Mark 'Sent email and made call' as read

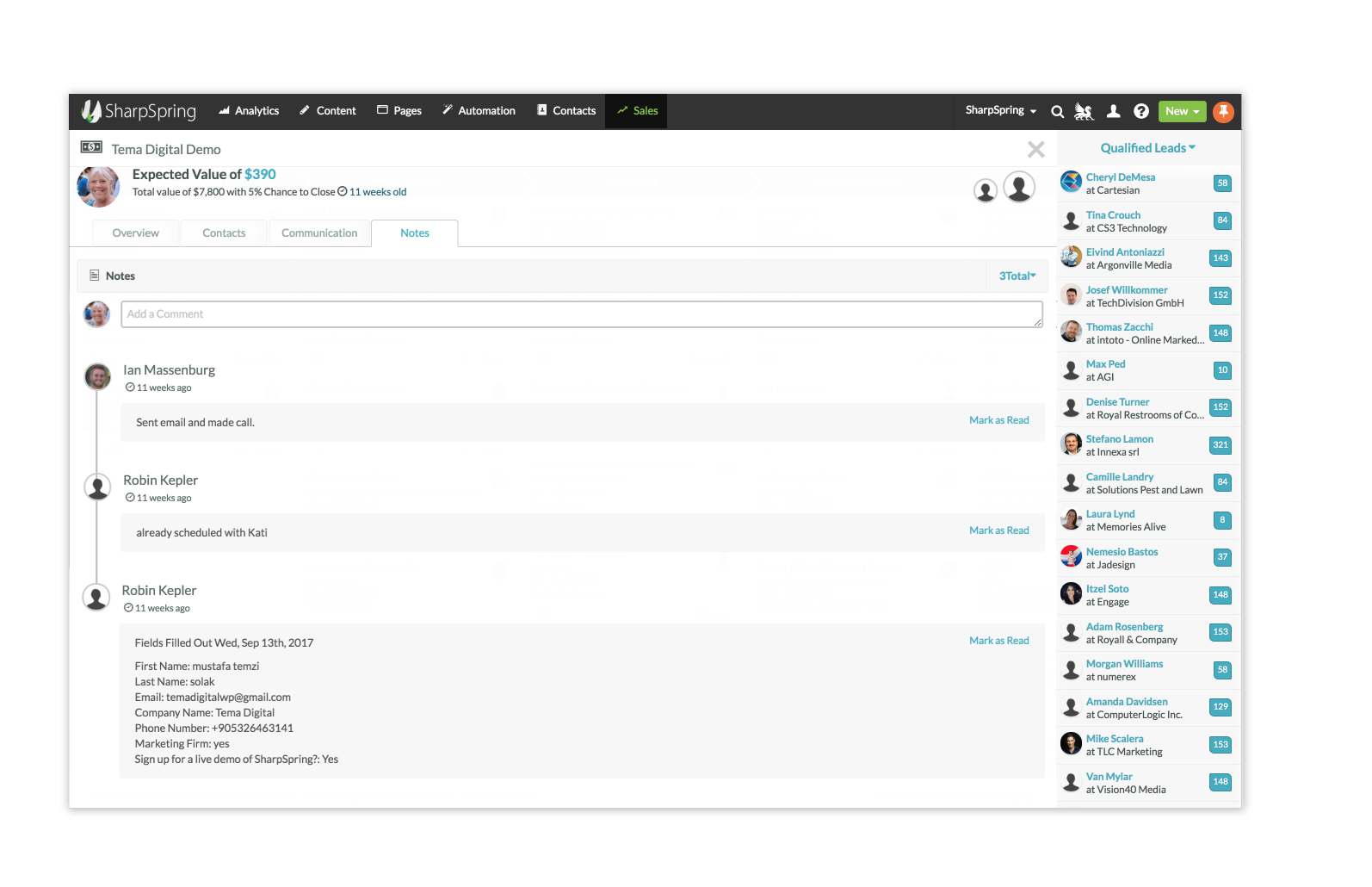pos(999,420)
